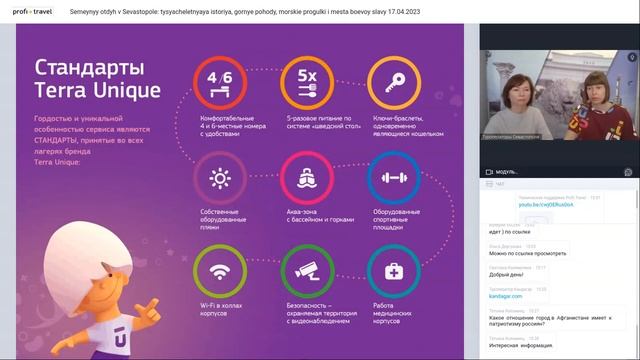Click the chat bubble icon in video panel

click(x=628, y=172)
